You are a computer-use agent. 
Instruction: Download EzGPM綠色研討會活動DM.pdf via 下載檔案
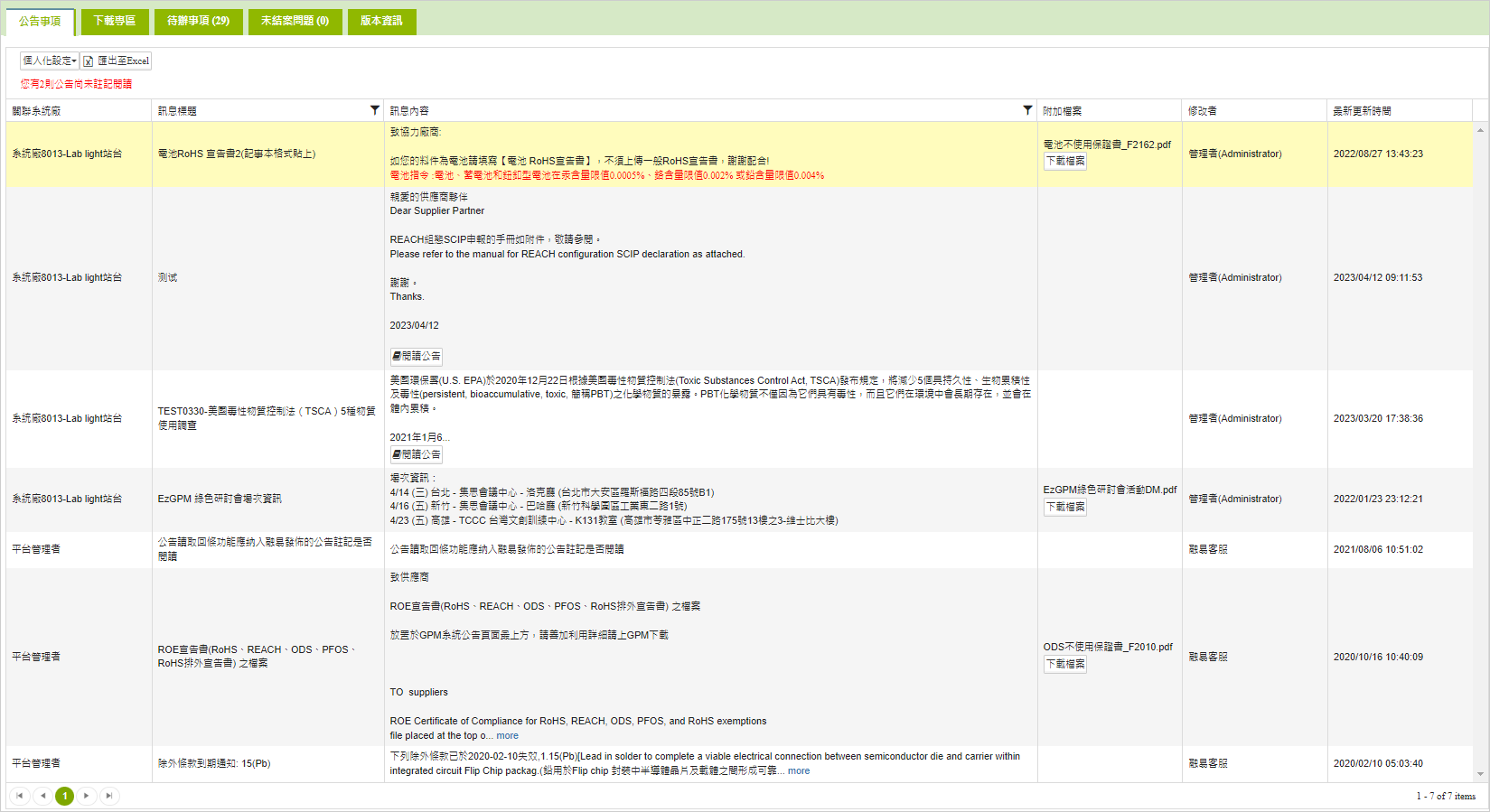[x=1065, y=507]
